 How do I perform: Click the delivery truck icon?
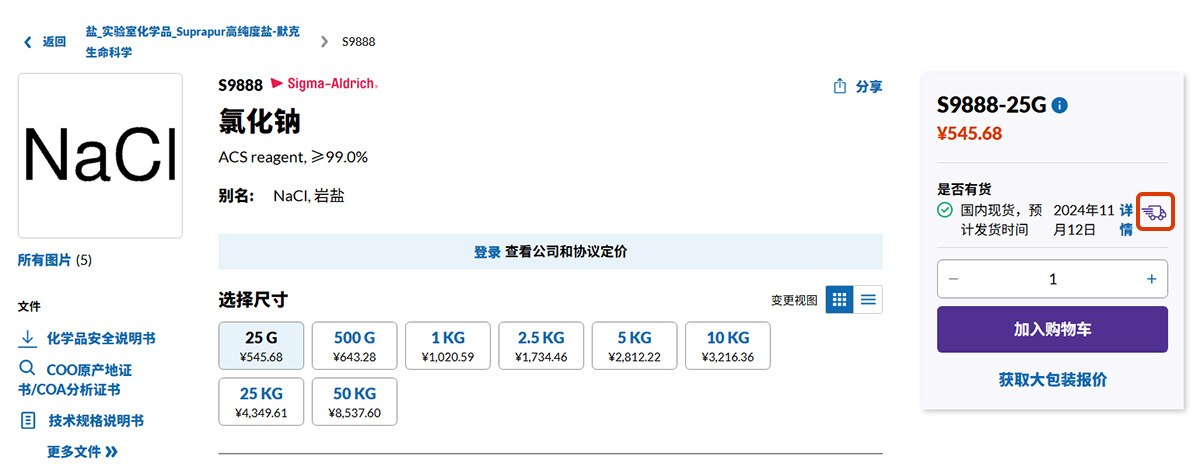click(x=1154, y=212)
